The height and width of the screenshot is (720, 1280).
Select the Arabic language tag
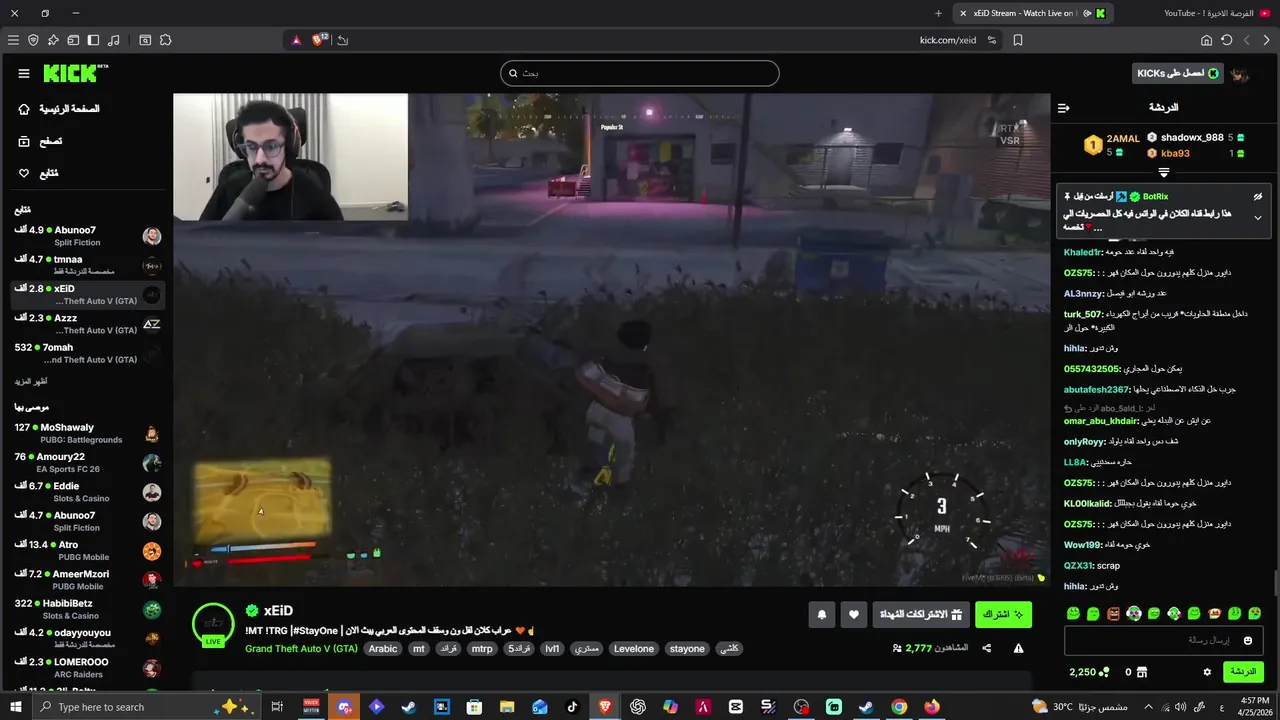pos(383,649)
